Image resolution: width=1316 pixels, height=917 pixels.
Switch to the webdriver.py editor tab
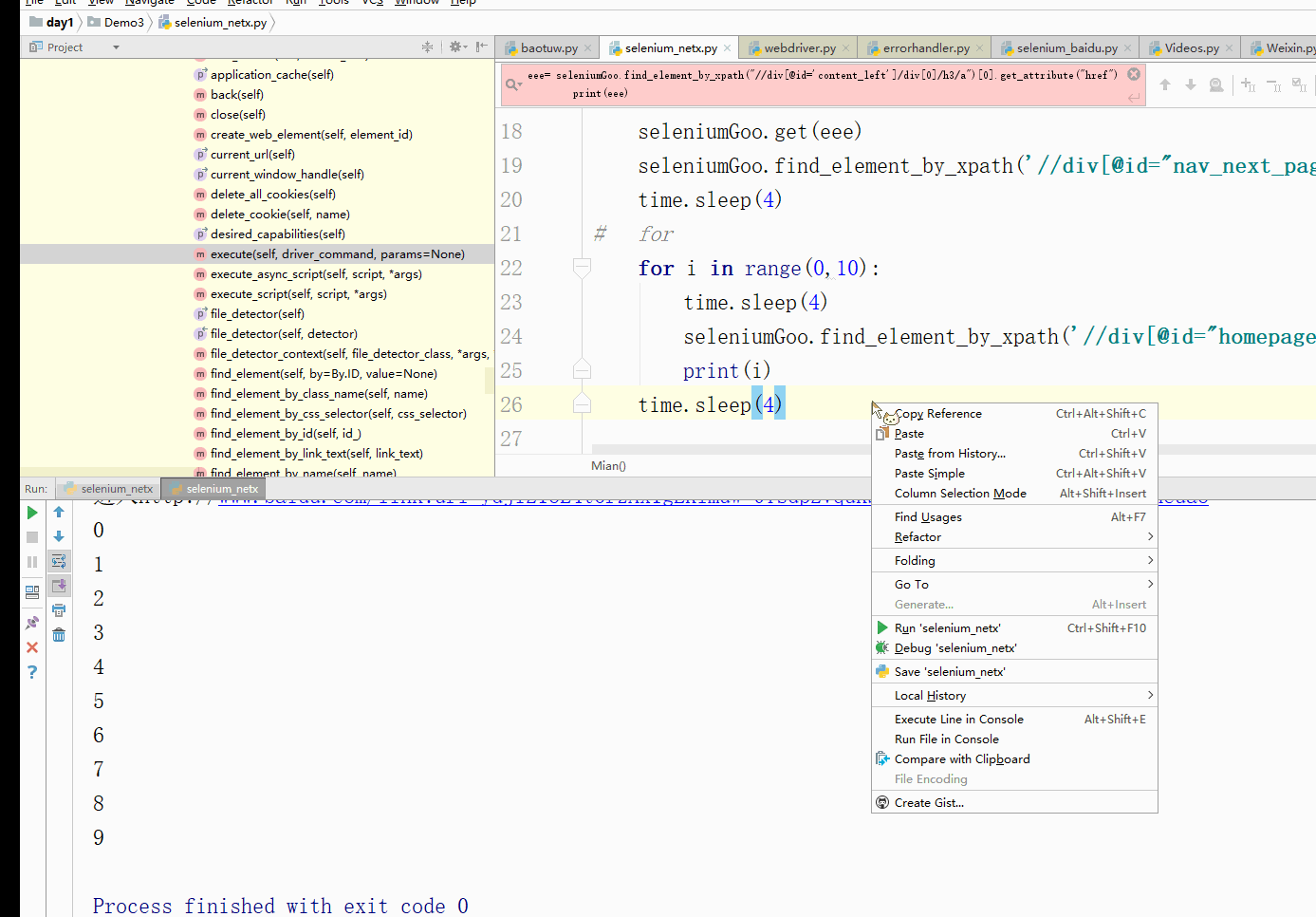799,47
